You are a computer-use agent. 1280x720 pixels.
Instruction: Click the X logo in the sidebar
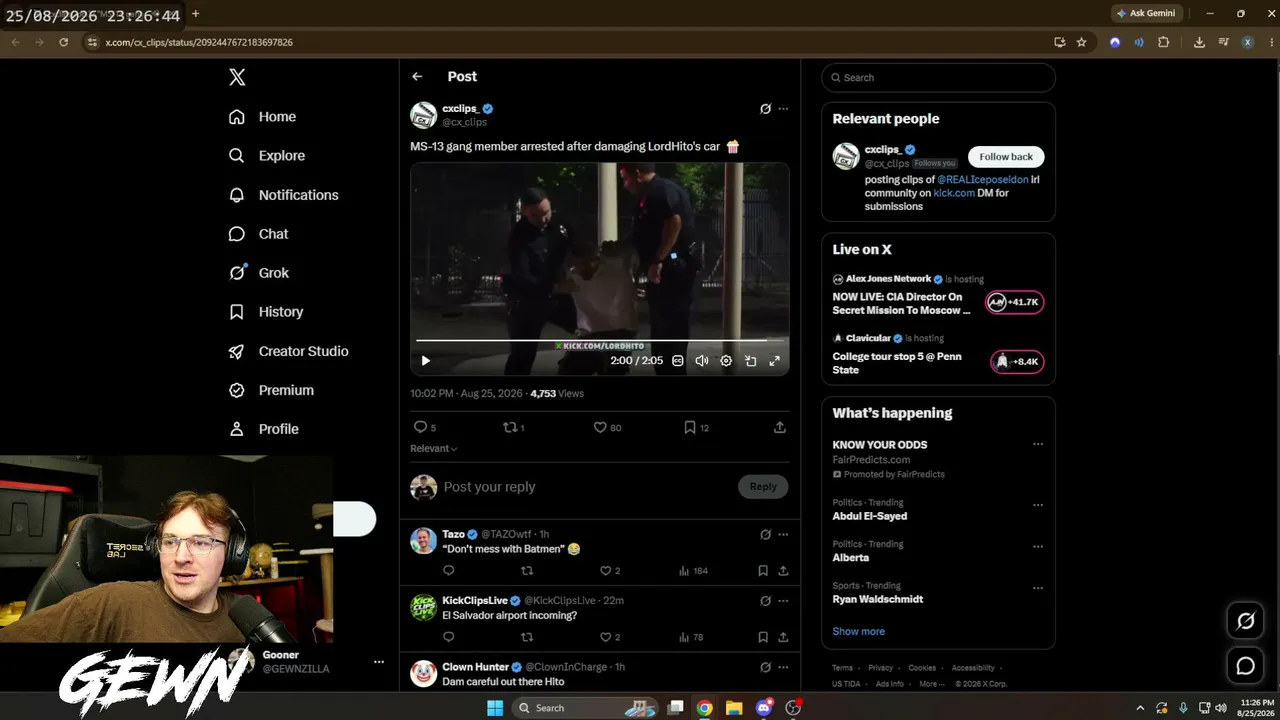click(237, 77)
